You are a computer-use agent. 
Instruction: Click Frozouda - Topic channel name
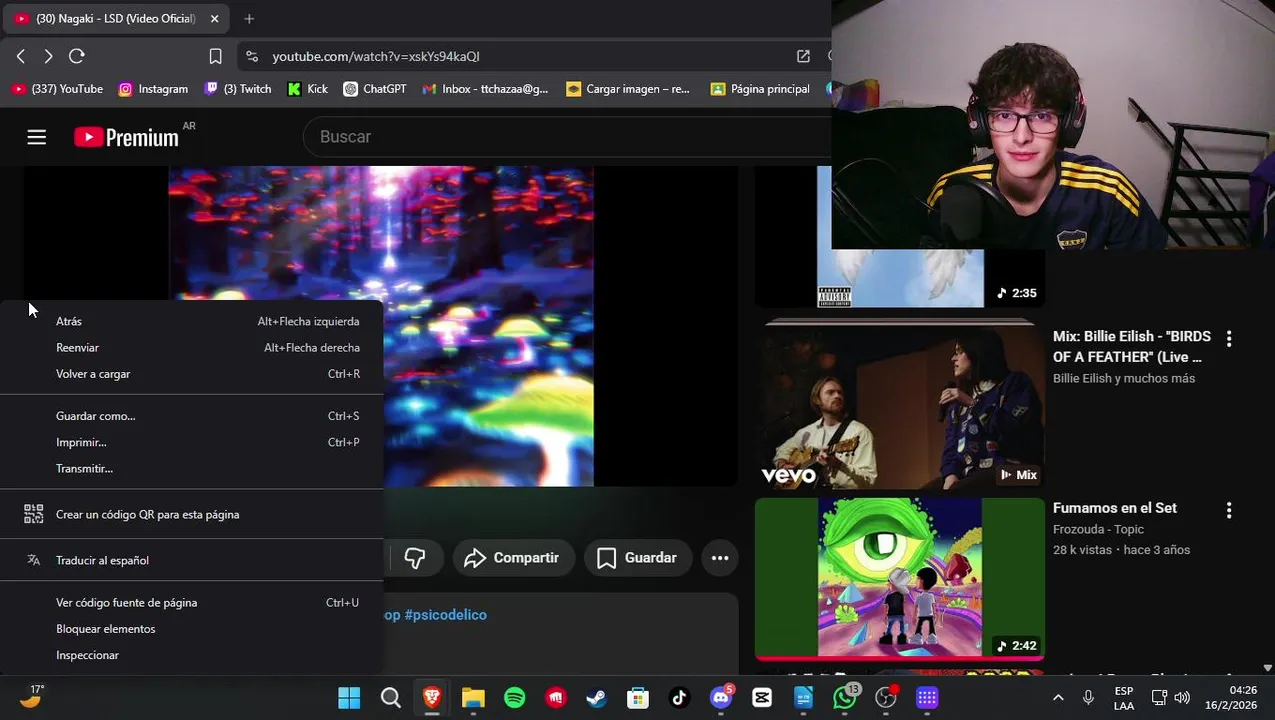click(x=1098, y=529)
